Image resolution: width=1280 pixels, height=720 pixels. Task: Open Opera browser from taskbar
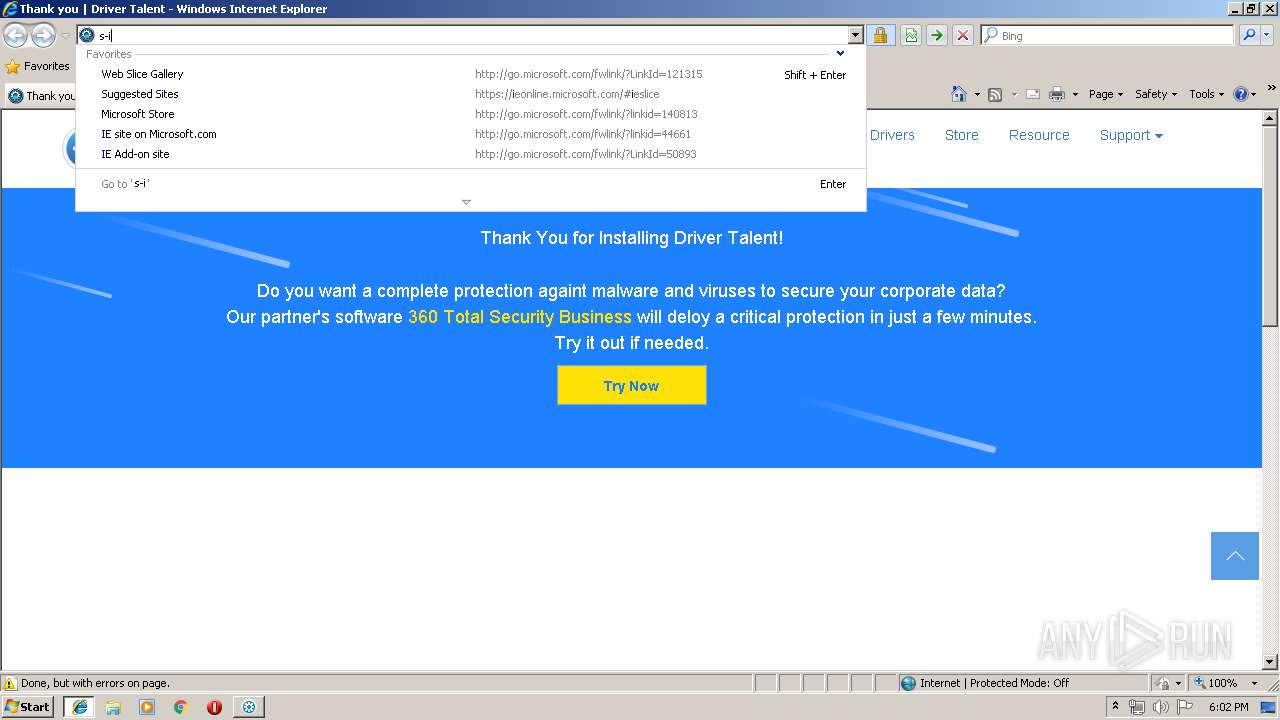[214, 707]
